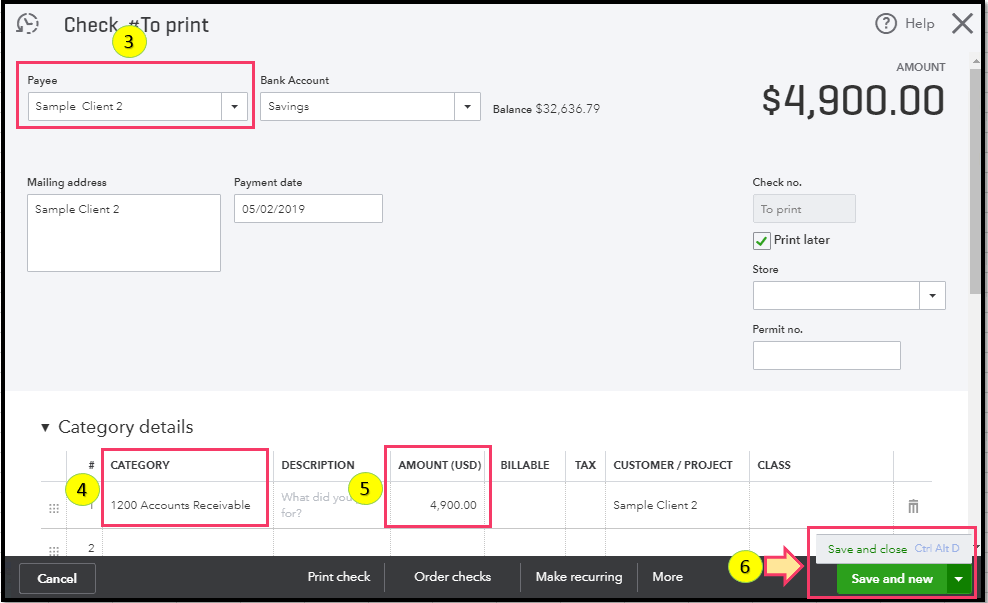Screen dimensions: 988x603
Task: Click the recent transactions history icon
Action: [28, 24]
